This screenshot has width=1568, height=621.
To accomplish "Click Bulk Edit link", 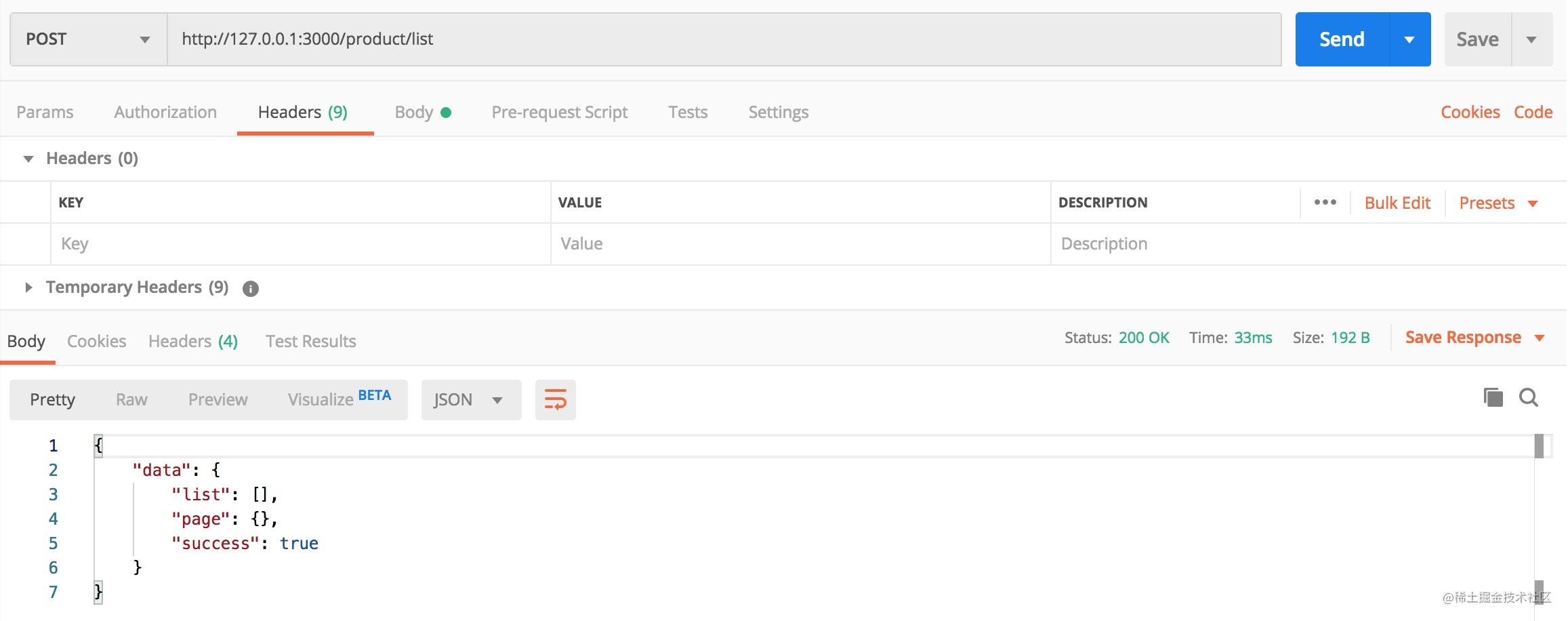I will [x=1397, y=203].
